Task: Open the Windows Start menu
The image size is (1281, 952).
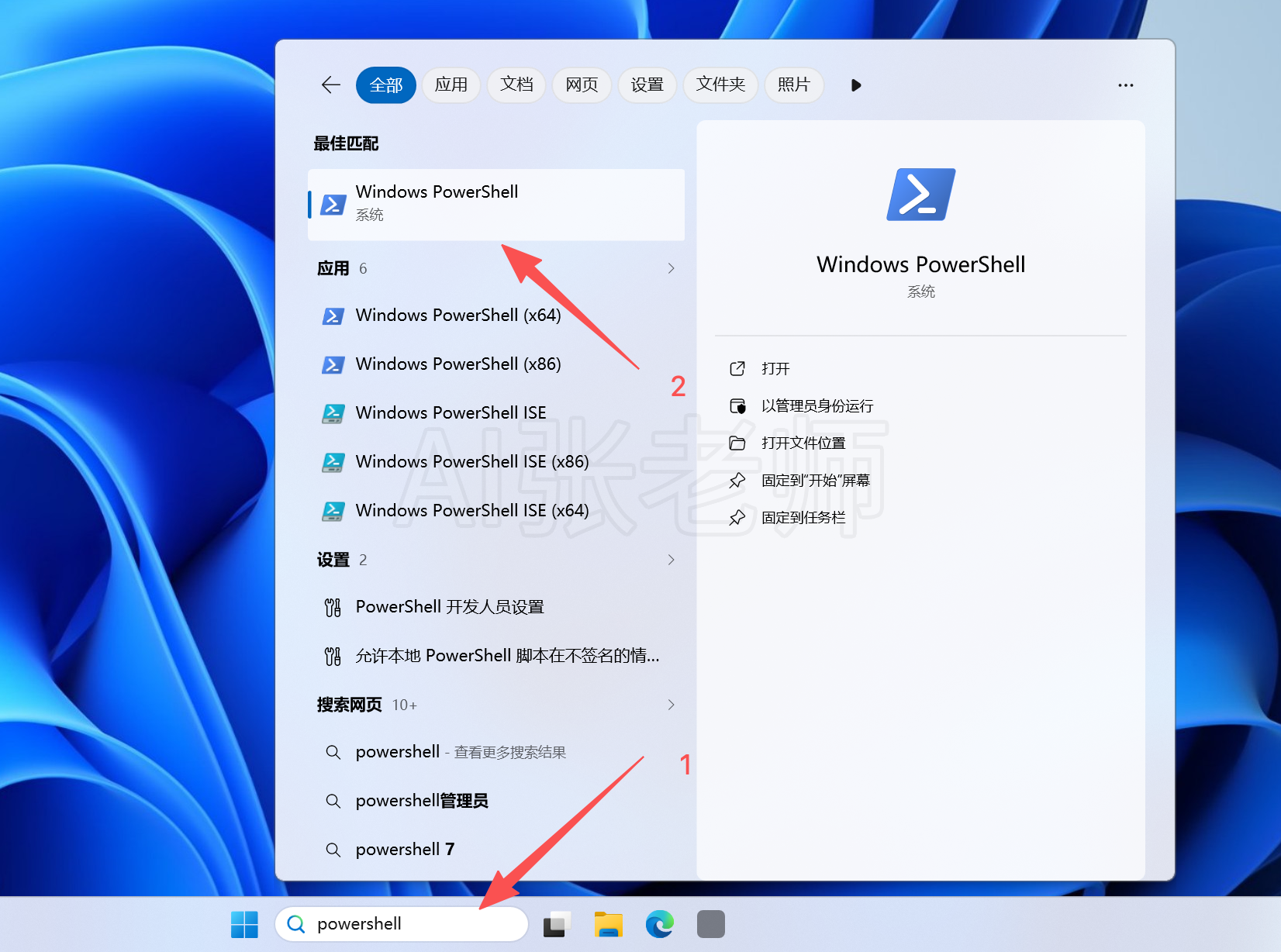Action: [x=245, y=924]
